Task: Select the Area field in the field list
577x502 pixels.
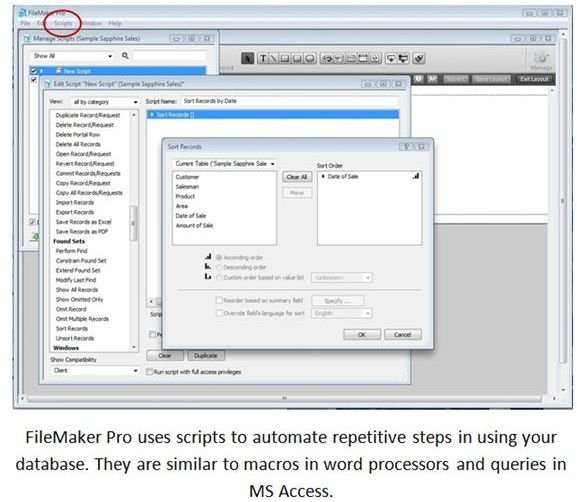Action: point(182,206)
